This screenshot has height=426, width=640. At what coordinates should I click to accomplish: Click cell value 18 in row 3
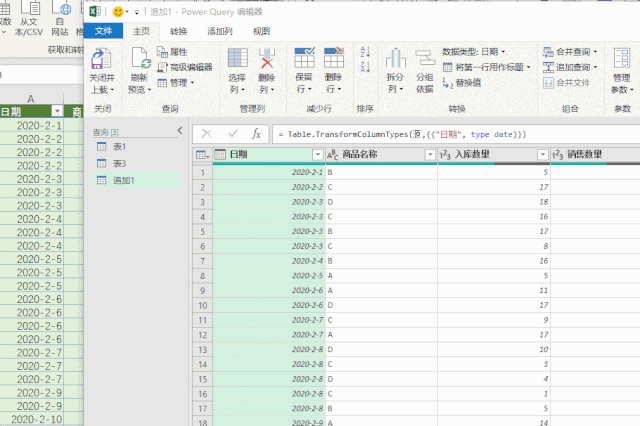[x=494, y=202]
